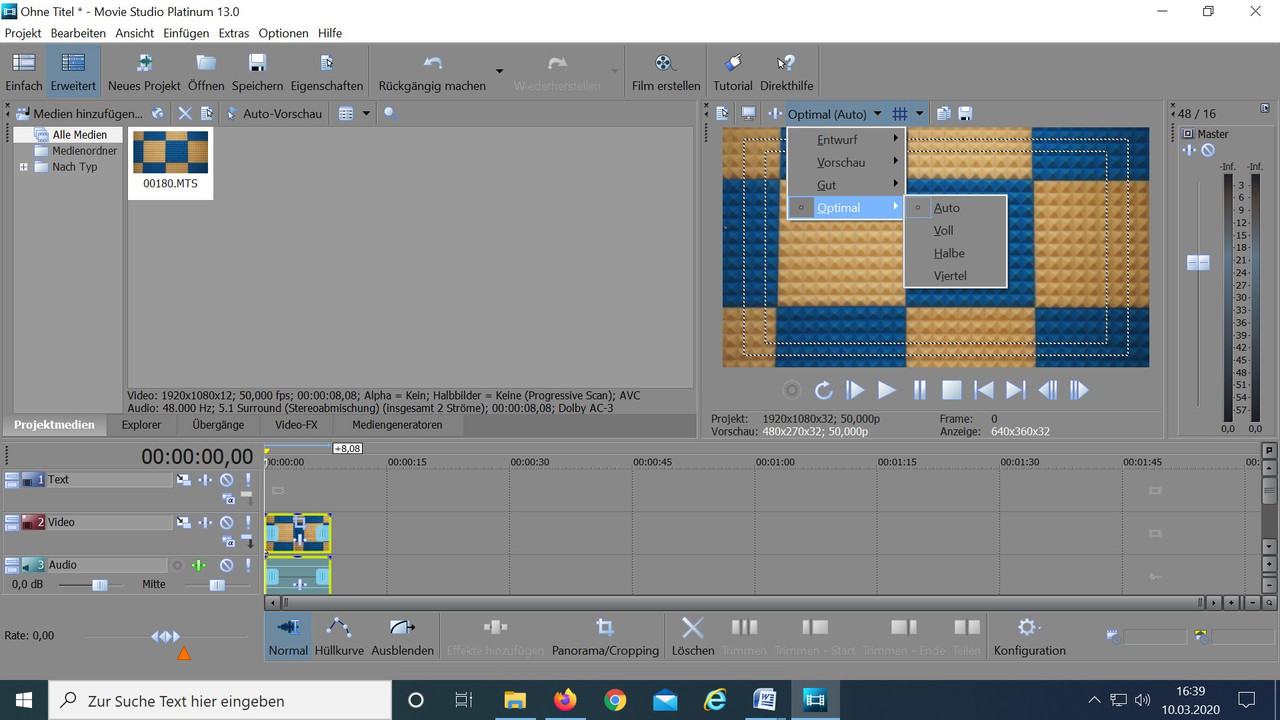Copy preview snapshot to clipboard
This screenshot has height=720, width=1280.
point(943,114)
